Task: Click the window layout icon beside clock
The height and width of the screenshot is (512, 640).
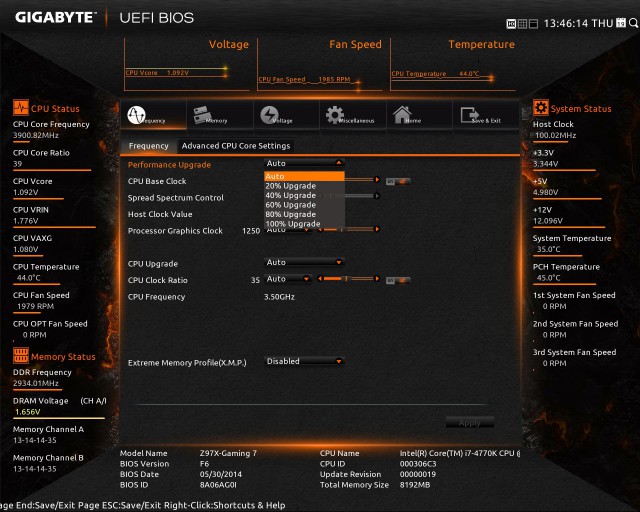Action: [x=533, y=24]
